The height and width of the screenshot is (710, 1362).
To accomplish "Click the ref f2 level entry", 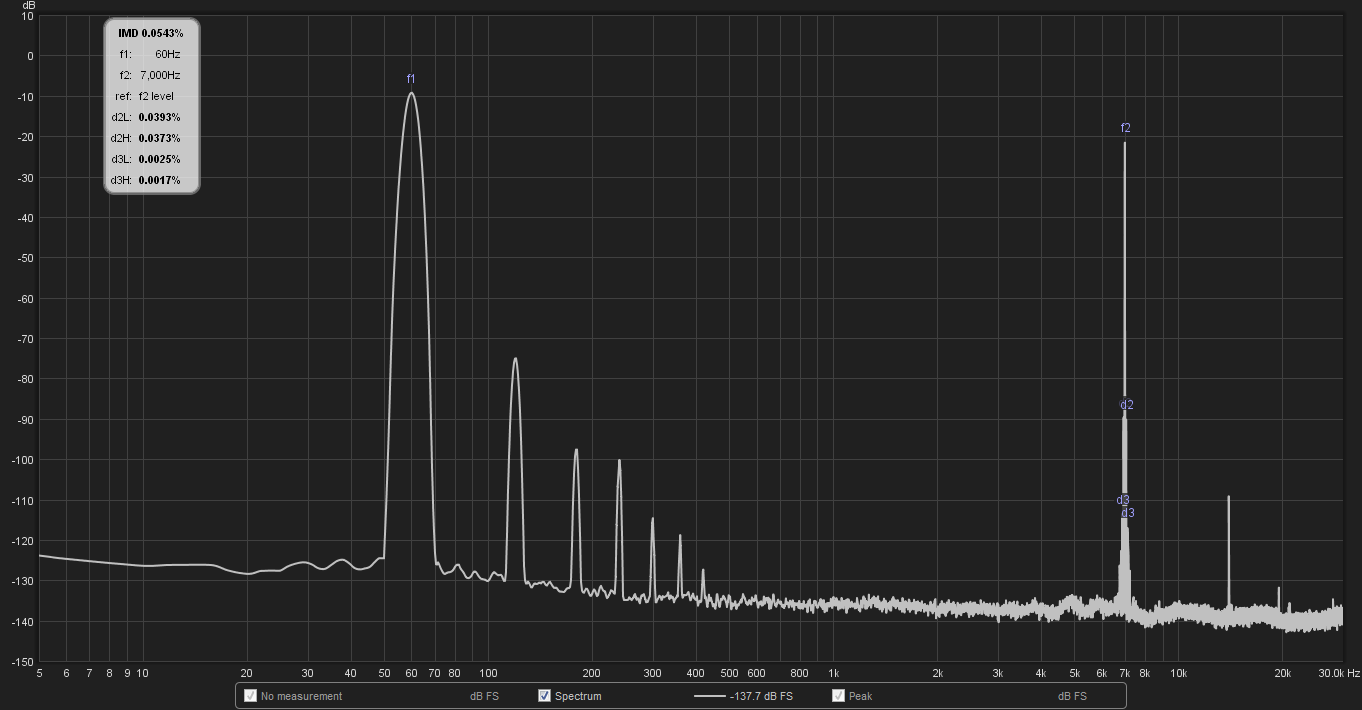I will point(156,96).
